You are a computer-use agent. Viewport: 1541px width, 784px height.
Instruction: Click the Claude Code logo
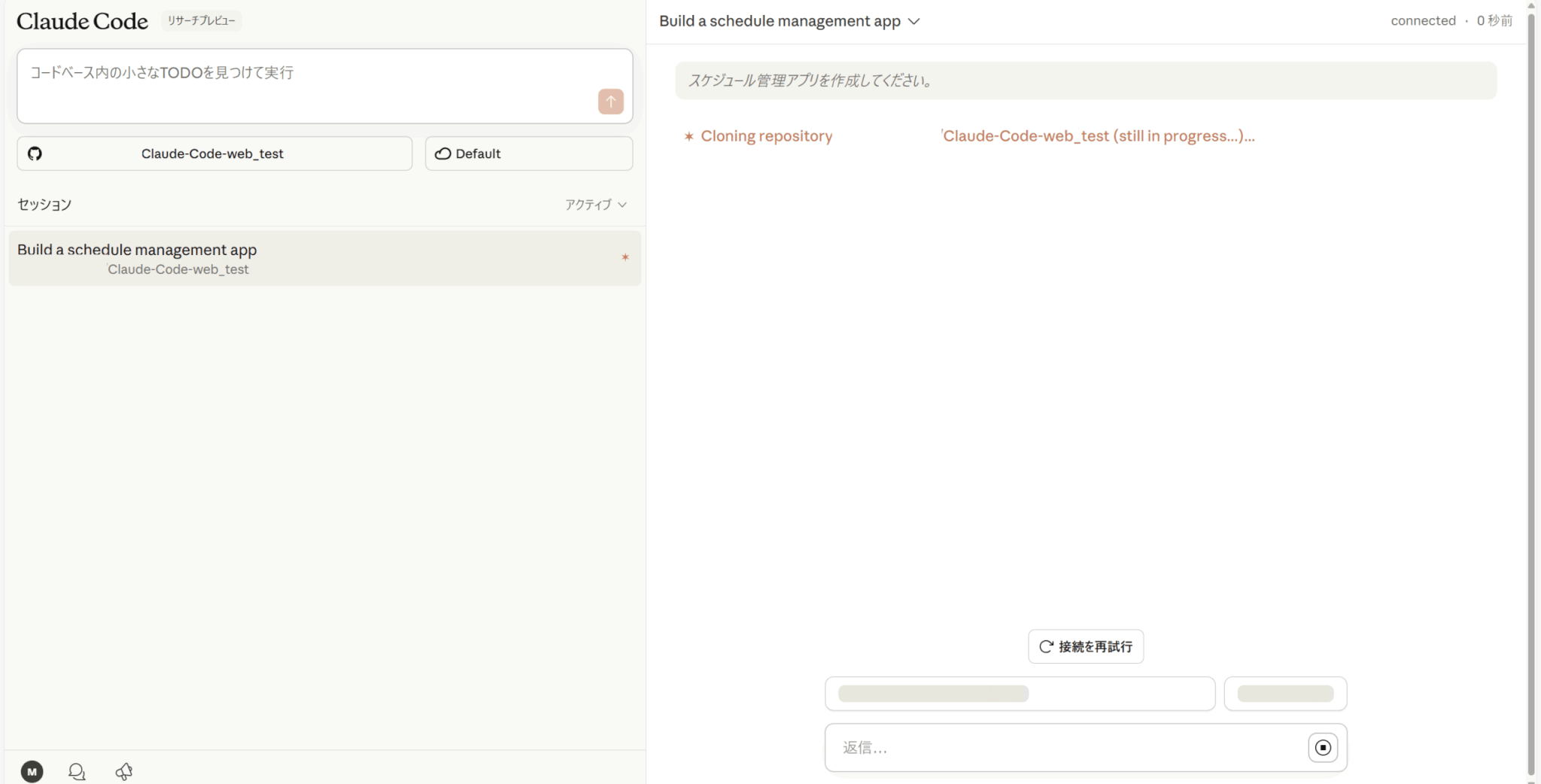(x=82, y=21)
